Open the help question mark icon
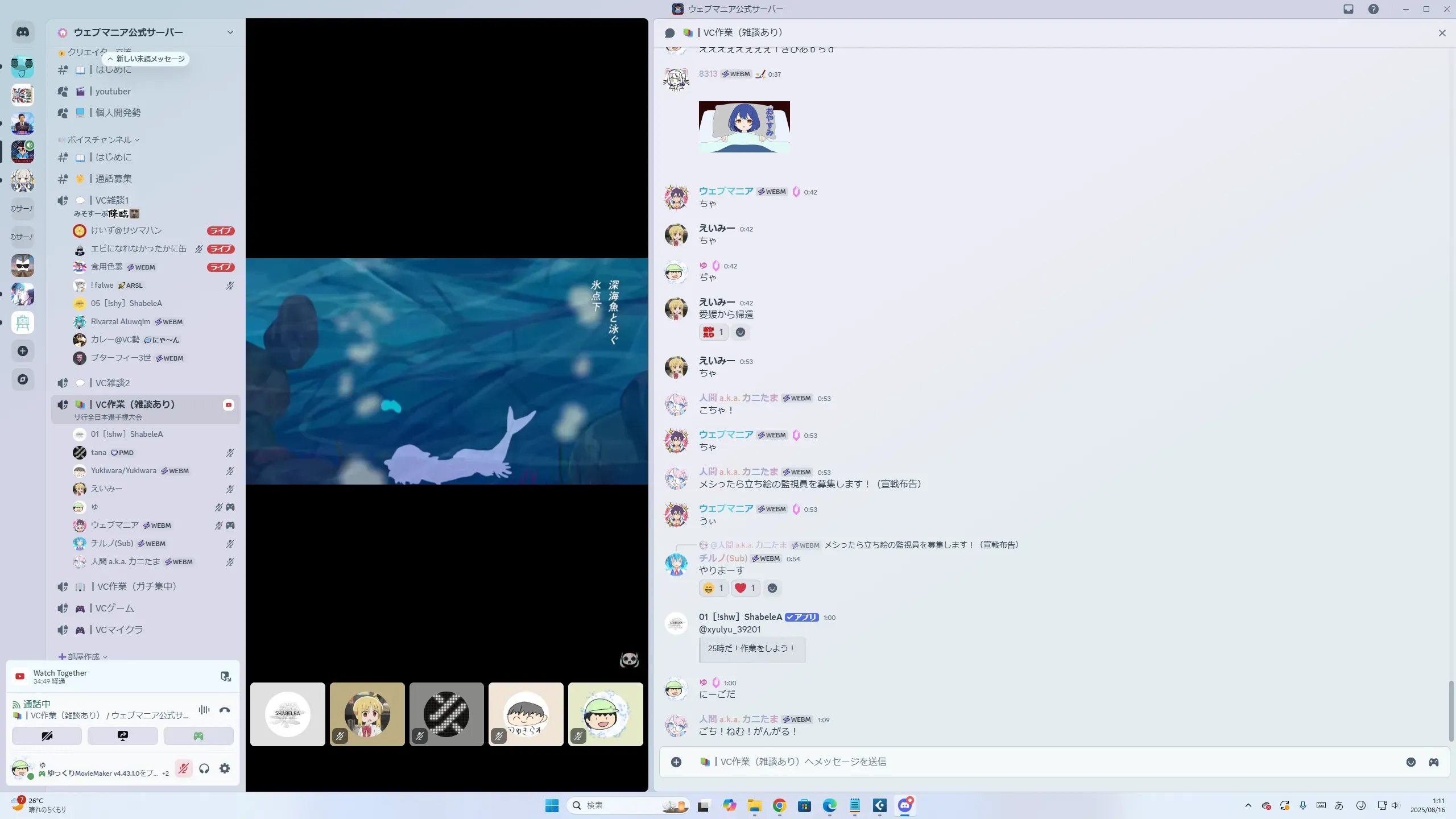Image resolution: width=1456 pixels, height=819 pixels. (1374, 9)
